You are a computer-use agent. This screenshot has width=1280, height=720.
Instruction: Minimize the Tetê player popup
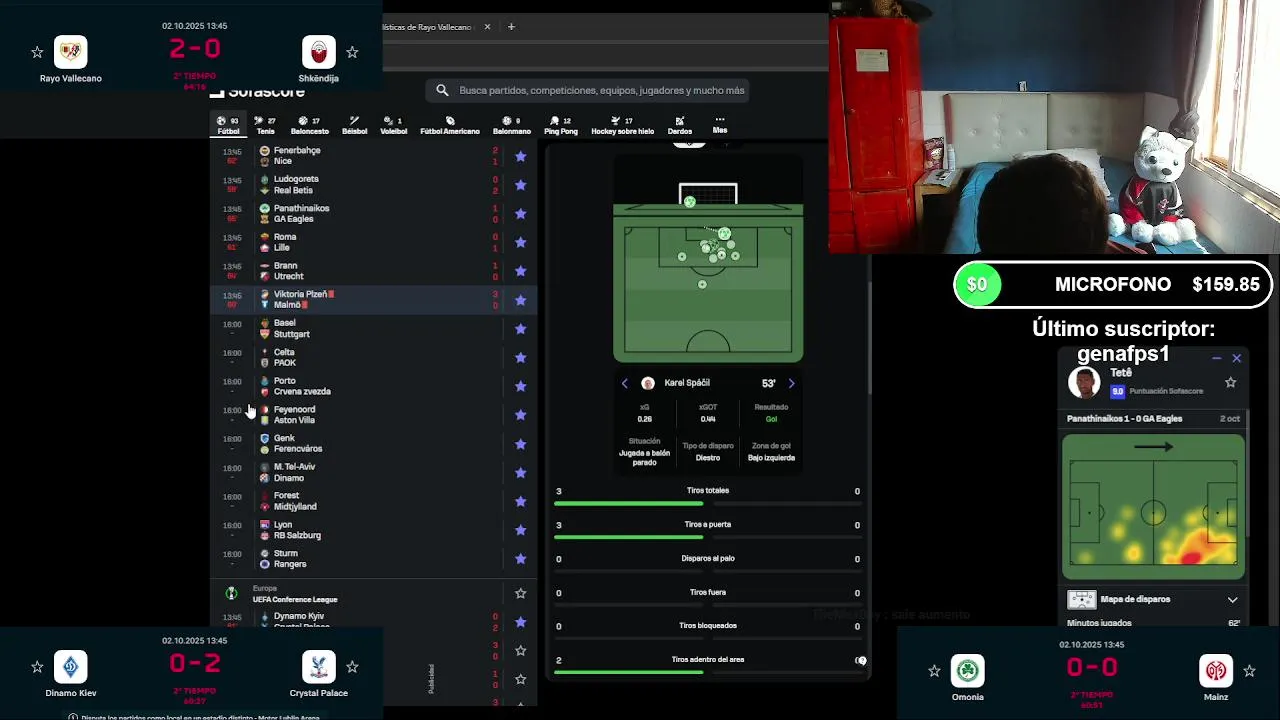[1217, 358]
